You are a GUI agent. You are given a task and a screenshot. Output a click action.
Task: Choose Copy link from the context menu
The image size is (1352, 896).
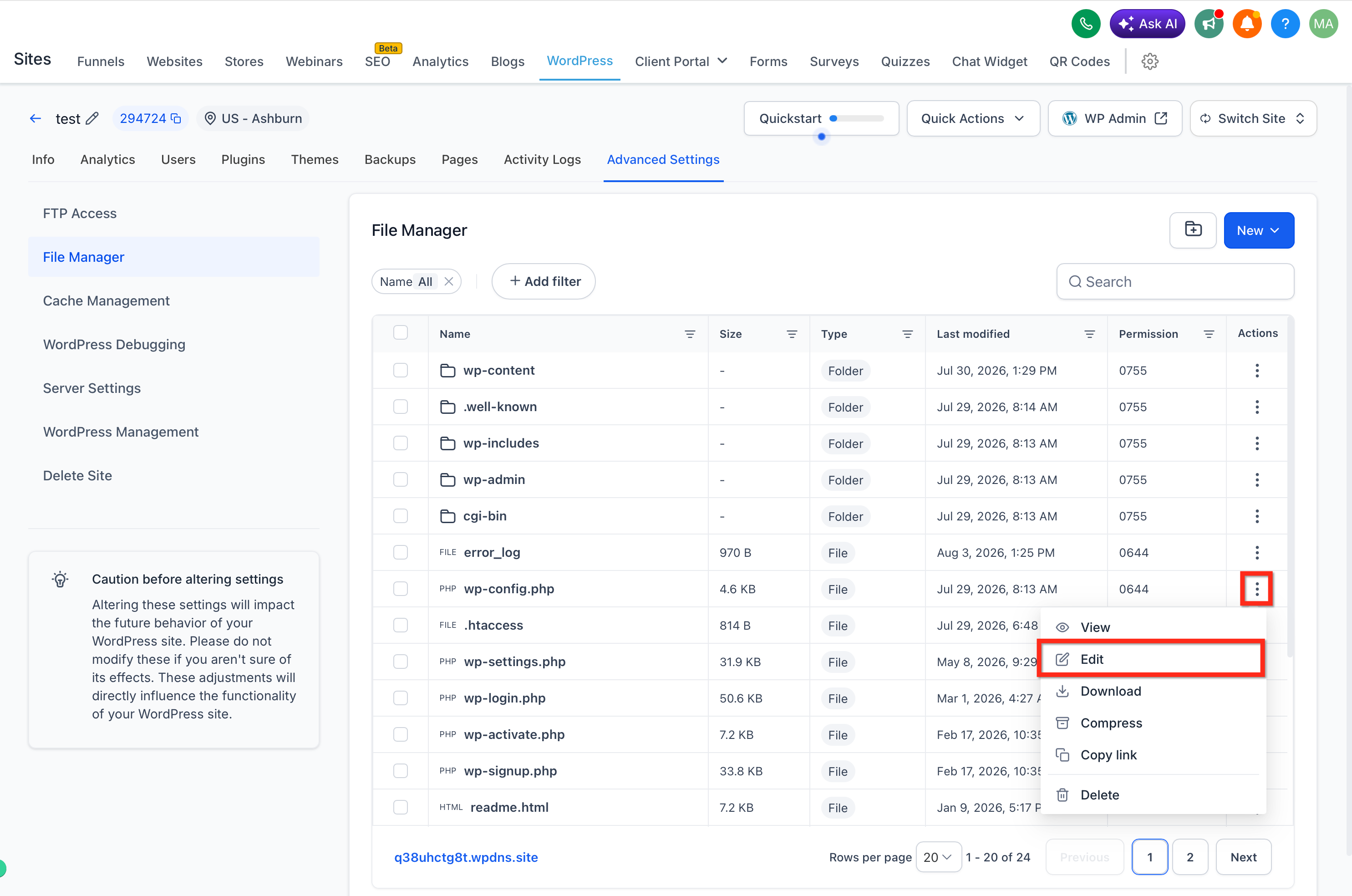click(1153, 755)
